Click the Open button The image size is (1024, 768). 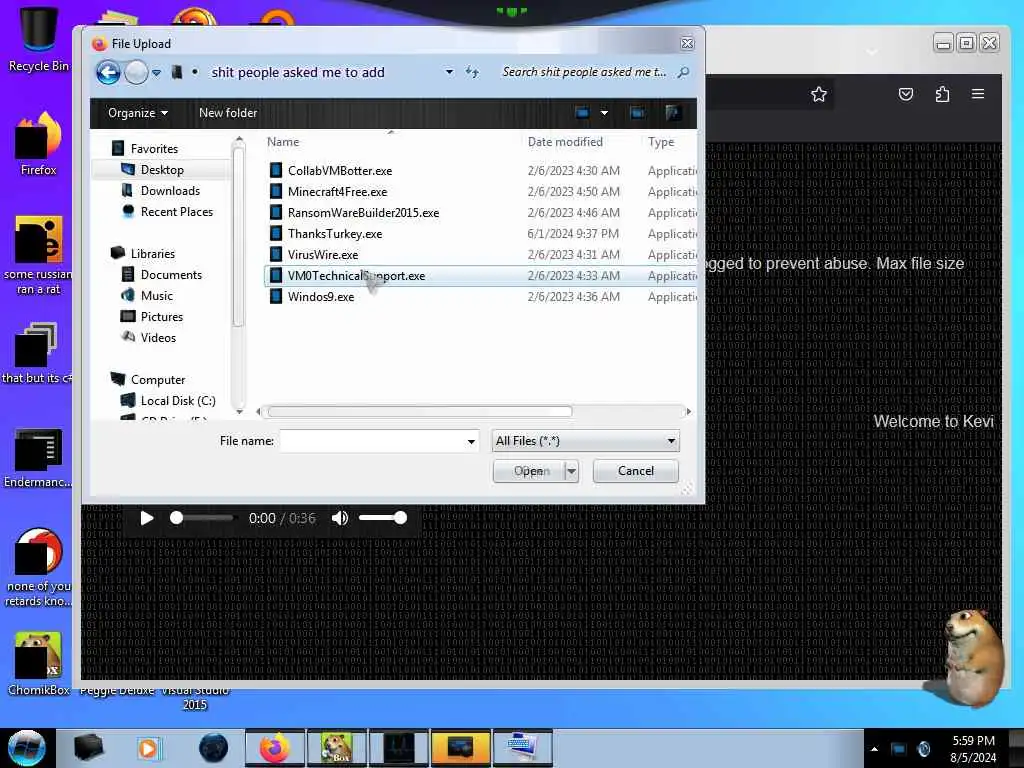(528, 471)
